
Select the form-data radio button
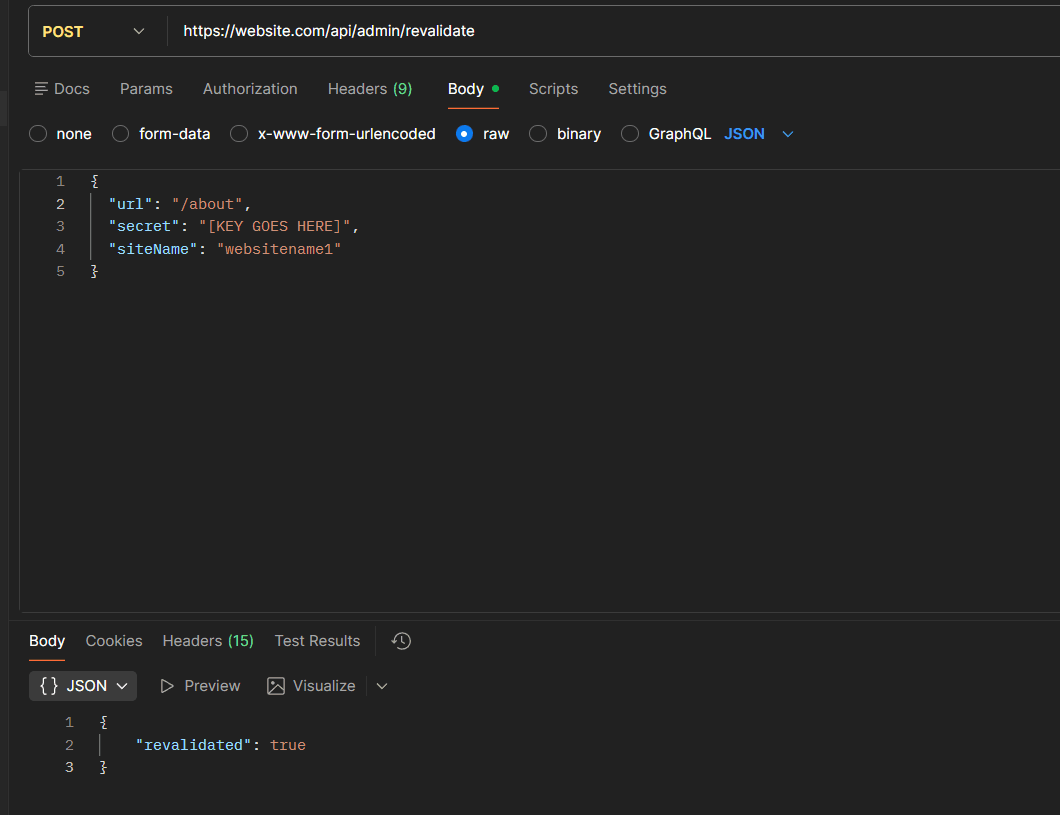click(121, 134)
